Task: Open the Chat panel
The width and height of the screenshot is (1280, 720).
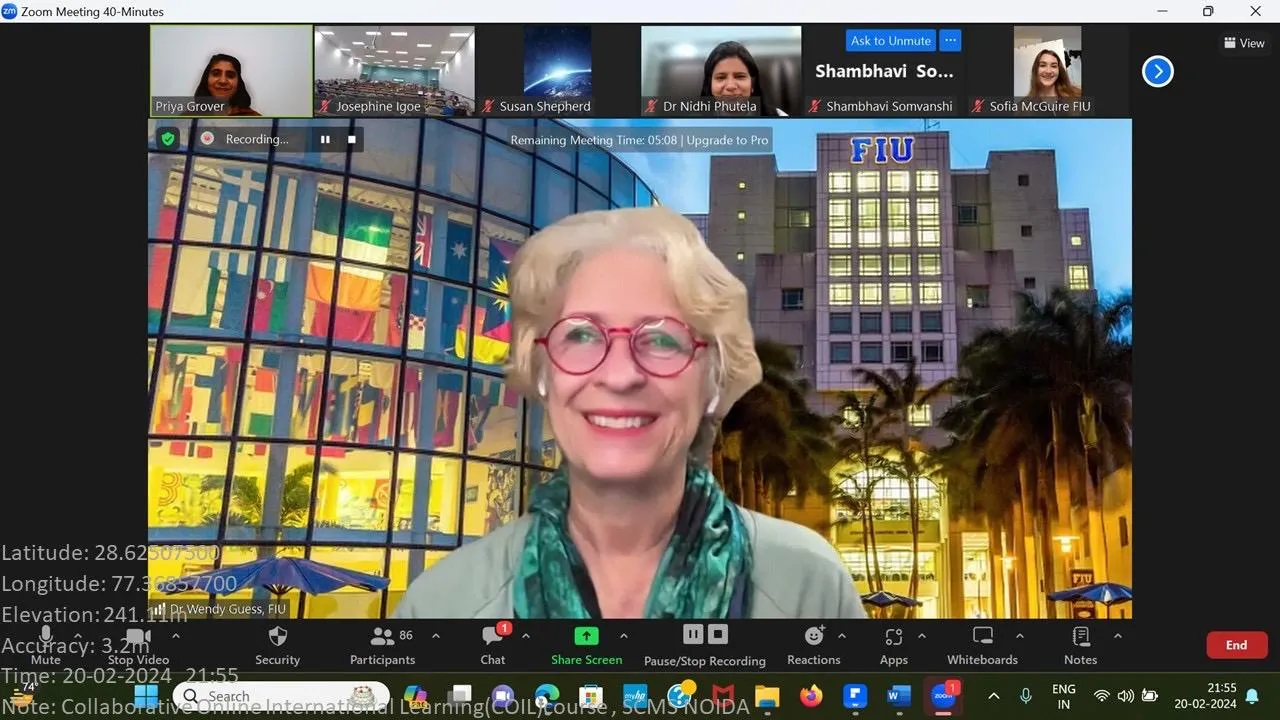Action: click(493, 645)
